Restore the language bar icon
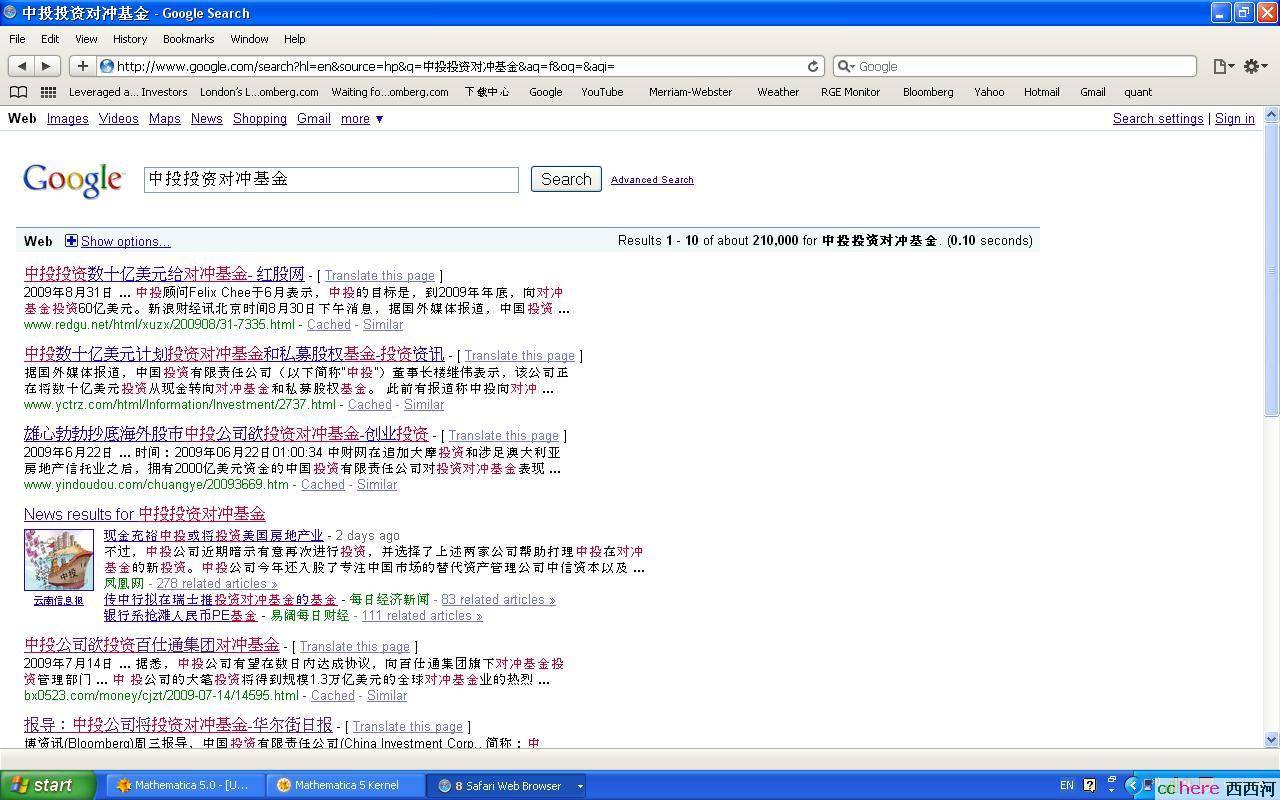Screen dimensions: 1280x800 pos(1111,781)
